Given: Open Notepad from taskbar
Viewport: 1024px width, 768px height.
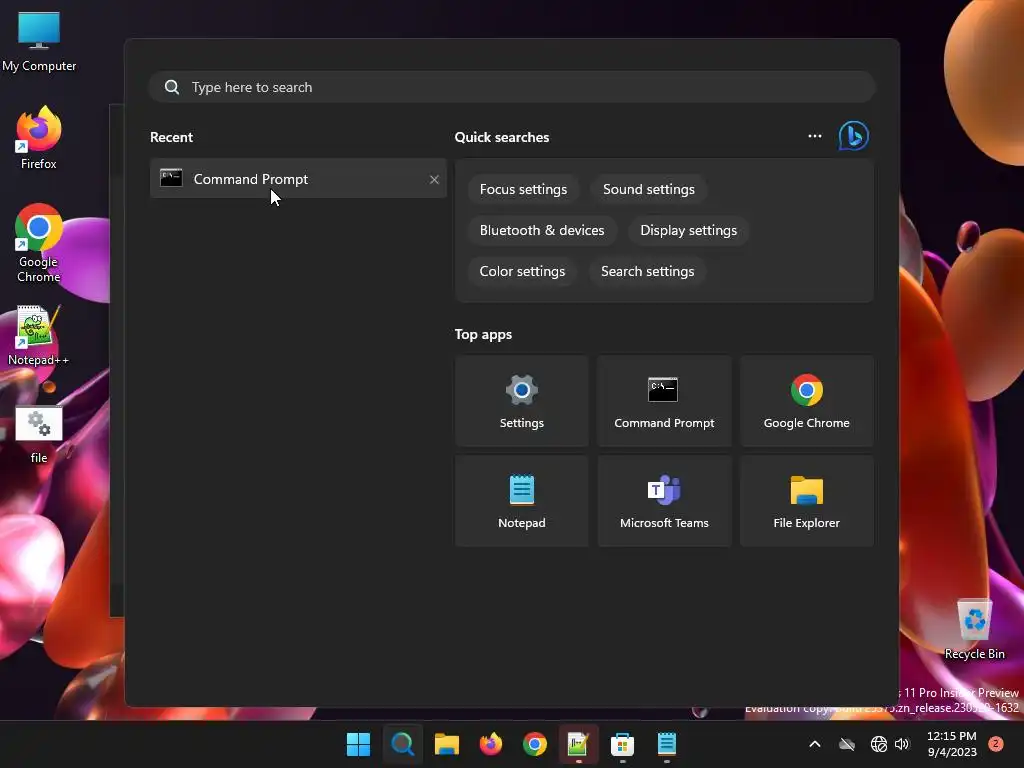Looking at the screenshot, I should [x=666, y=744].
